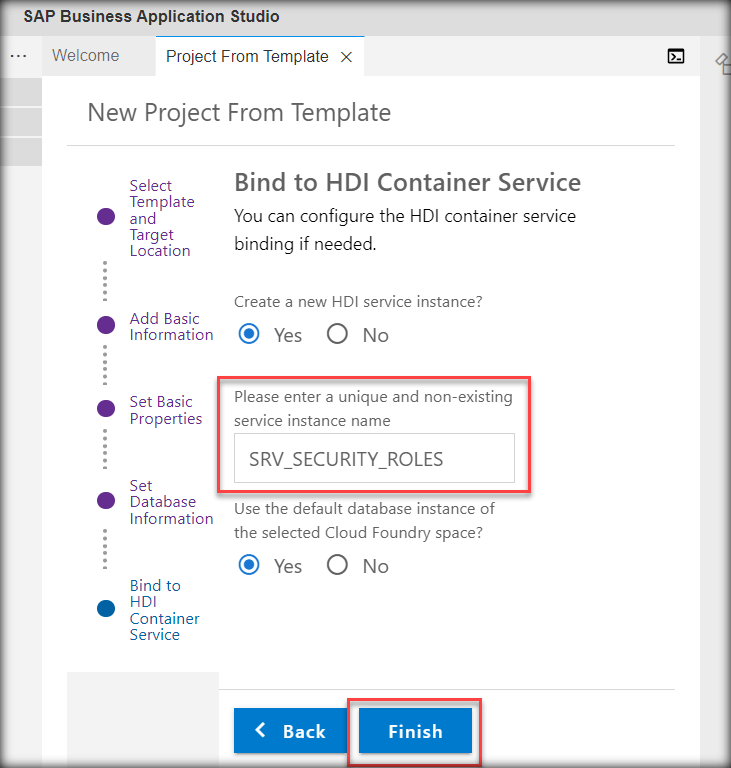Click the blue Bind to HDI step circle
Screen dimensions: 731x768
tap(106, 608)
